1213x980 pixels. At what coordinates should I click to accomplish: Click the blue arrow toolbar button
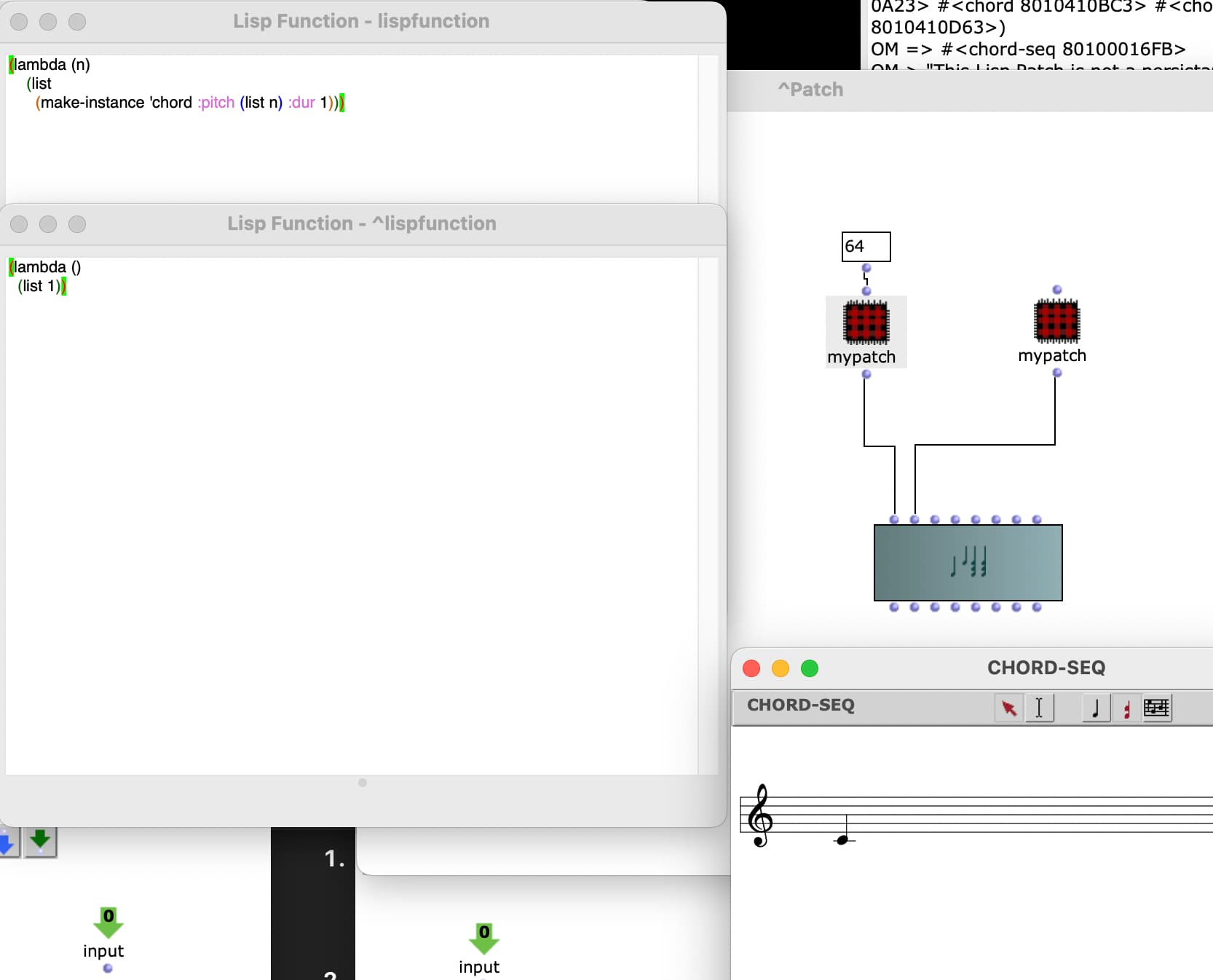coord(7,842)
